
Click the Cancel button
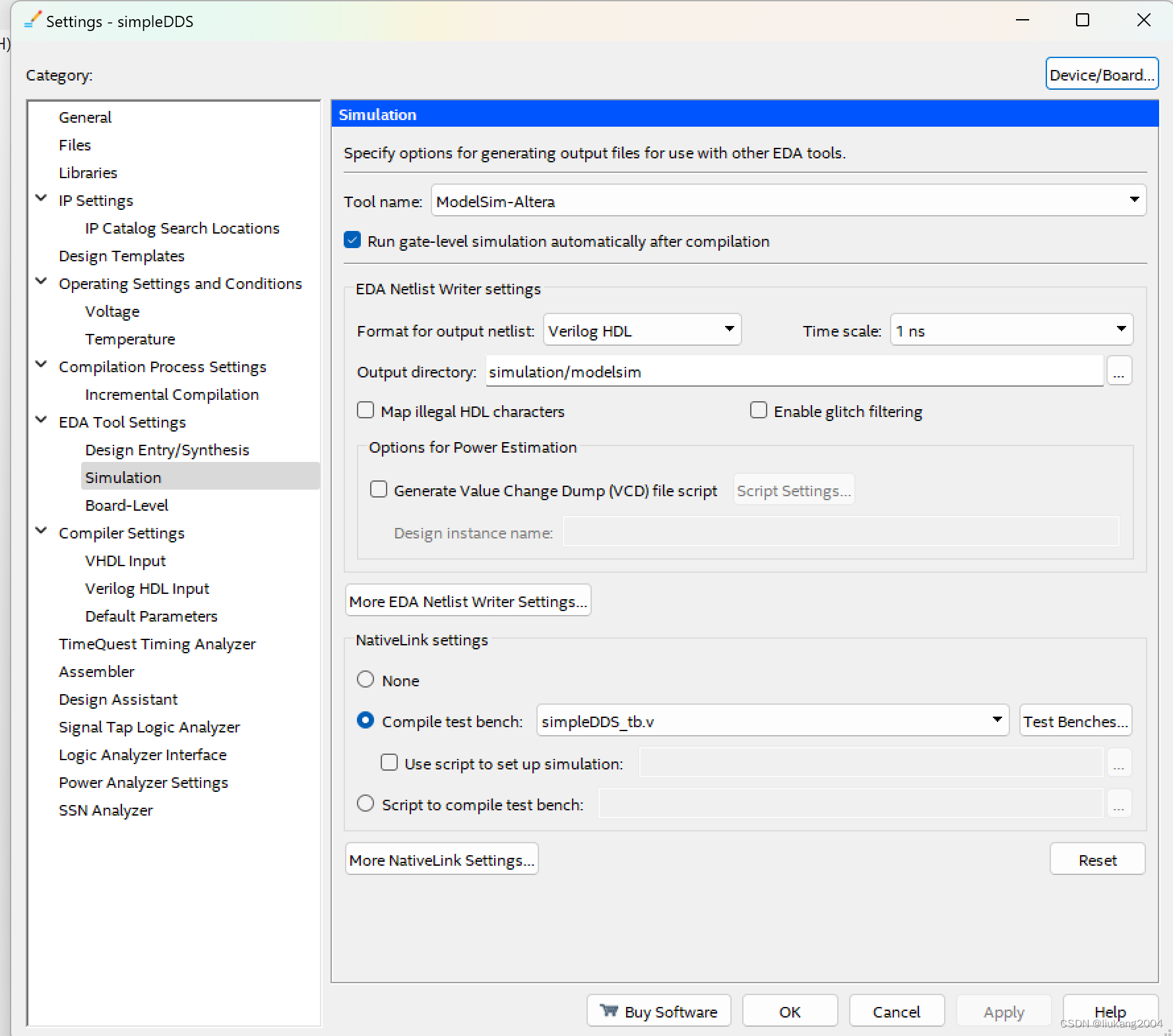(897, 1011)
